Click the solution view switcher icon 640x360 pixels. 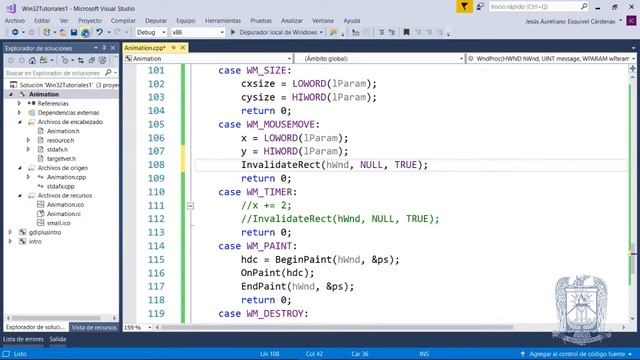[x=43, y=60]
